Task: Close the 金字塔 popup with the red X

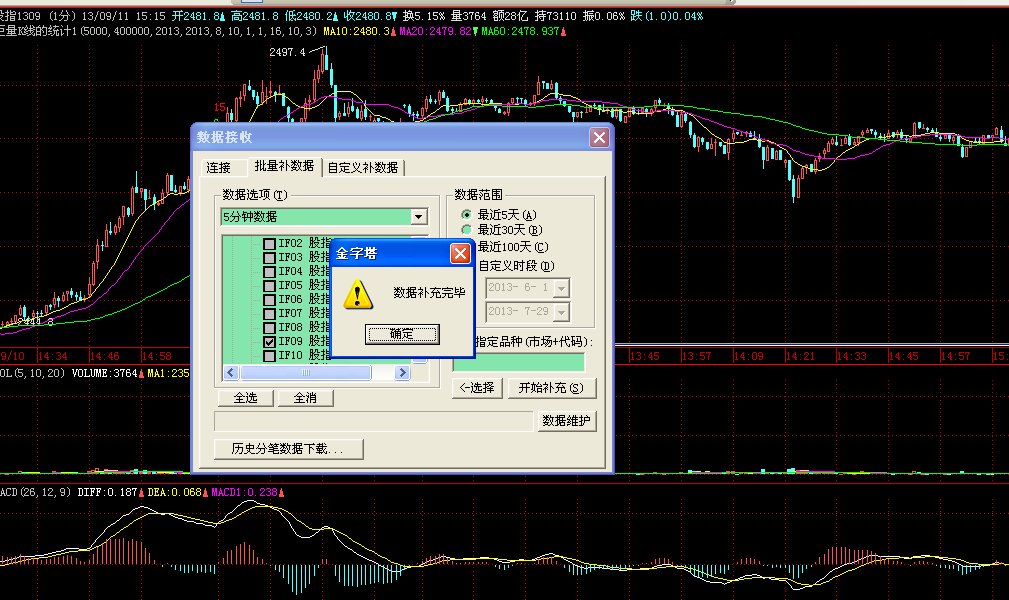Action: (460, 253)
